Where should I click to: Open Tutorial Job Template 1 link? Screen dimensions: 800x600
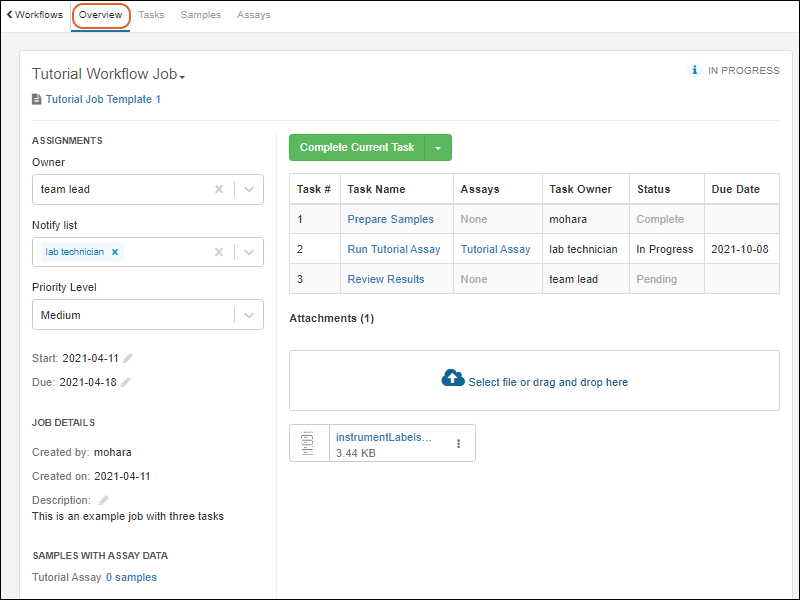tap(102, 99)
